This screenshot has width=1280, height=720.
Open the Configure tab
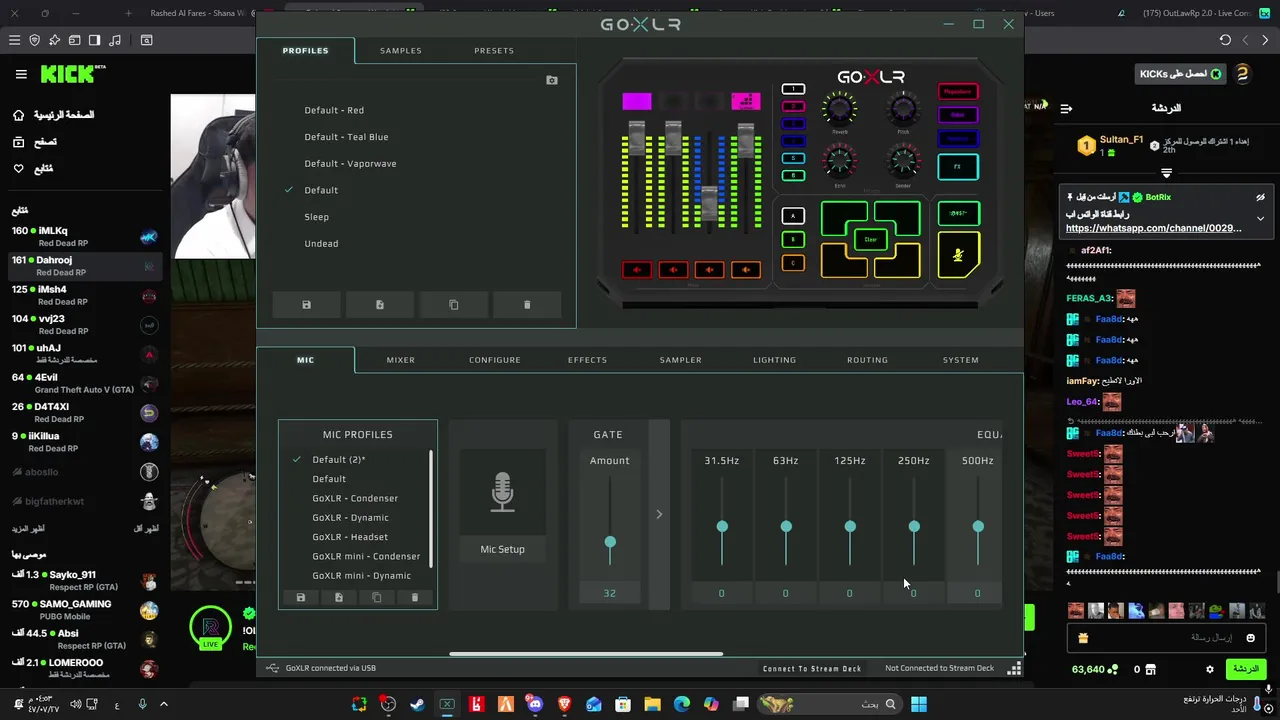pos(495,360)
